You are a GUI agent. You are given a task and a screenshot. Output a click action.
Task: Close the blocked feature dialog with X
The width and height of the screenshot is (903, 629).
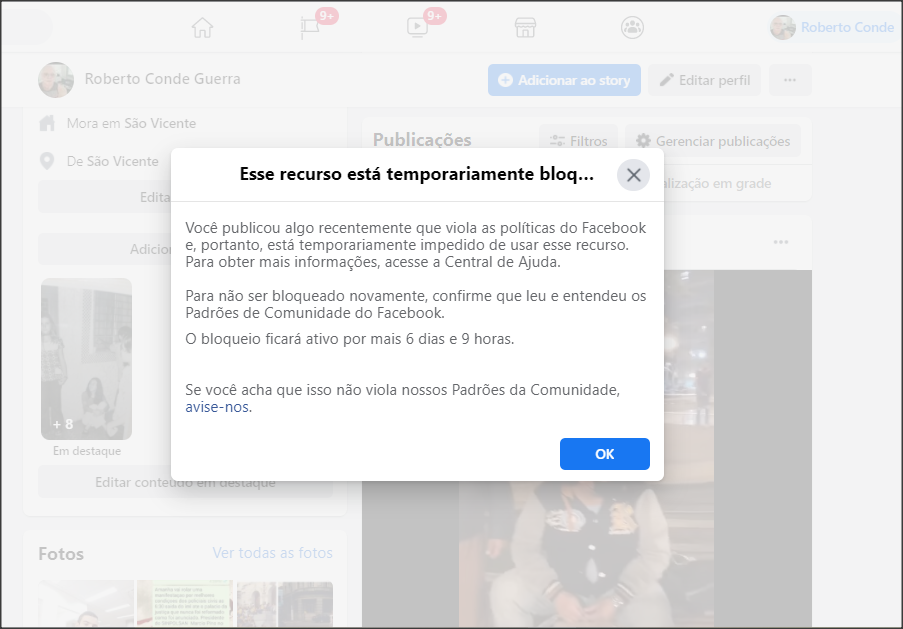click(x=633, y=175)
